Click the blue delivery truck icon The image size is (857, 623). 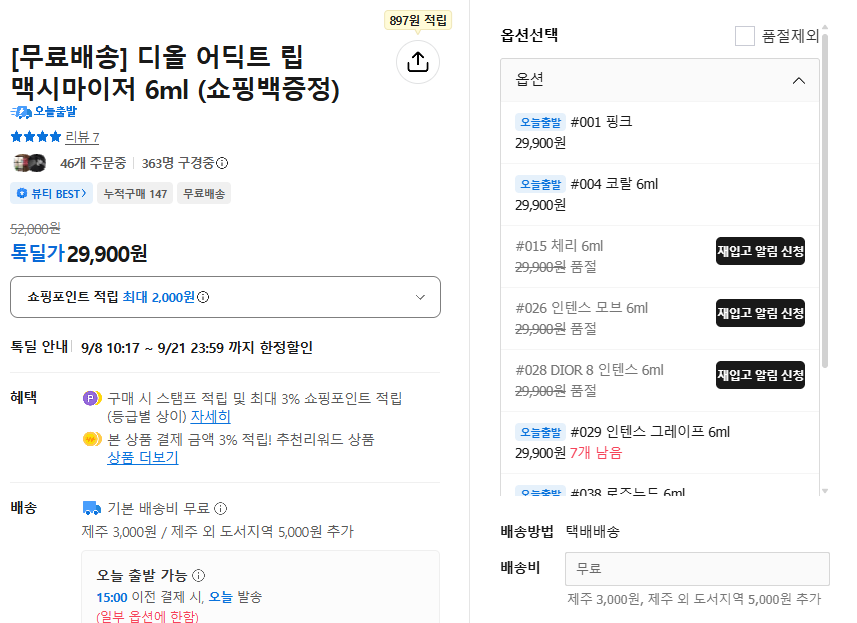pos(92,508)
